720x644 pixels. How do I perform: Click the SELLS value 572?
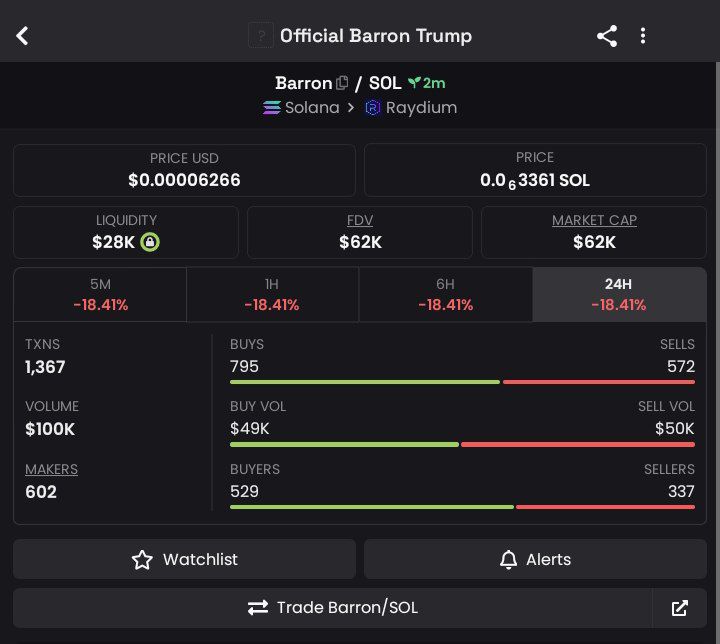(681, 367)
